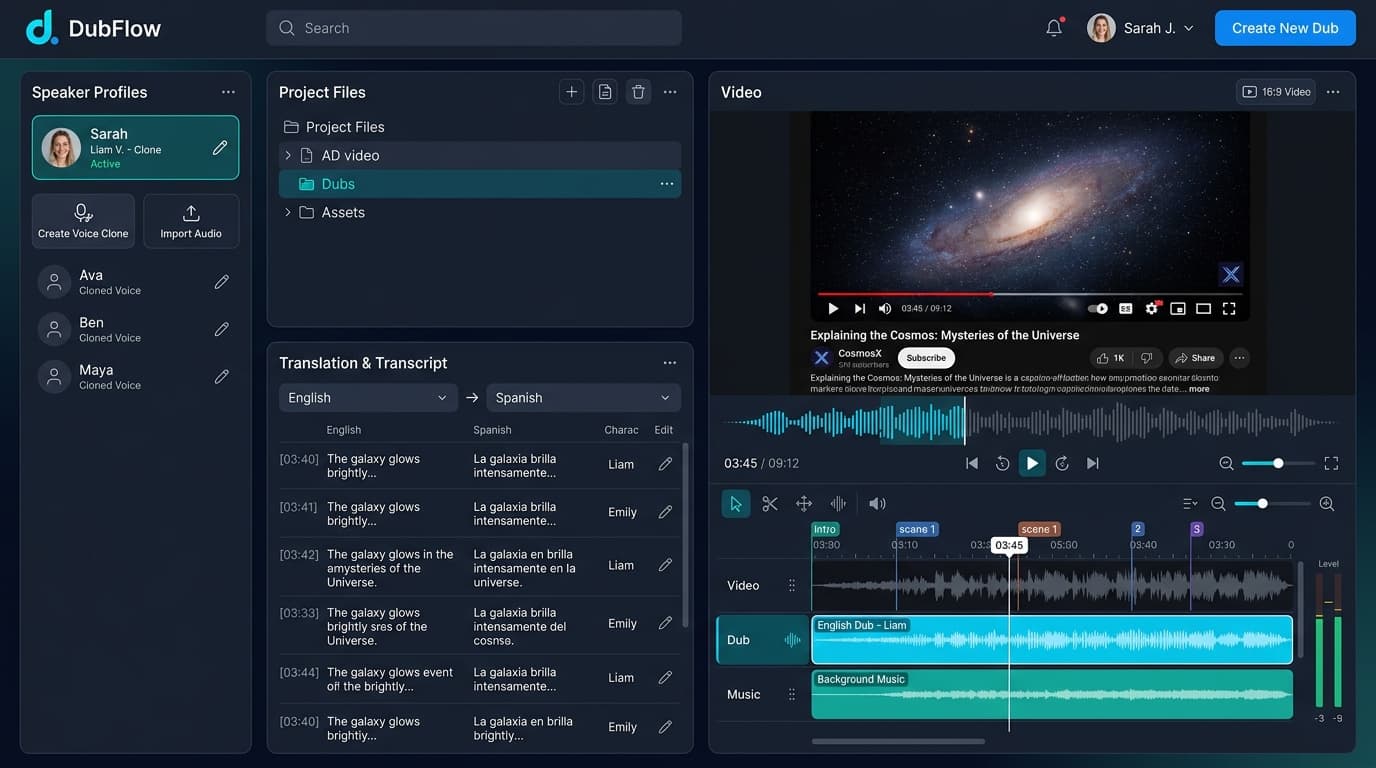Viewport: 1376px width, 768px height.
Task: Select the scissors cut tool
Action: (770, 504)
